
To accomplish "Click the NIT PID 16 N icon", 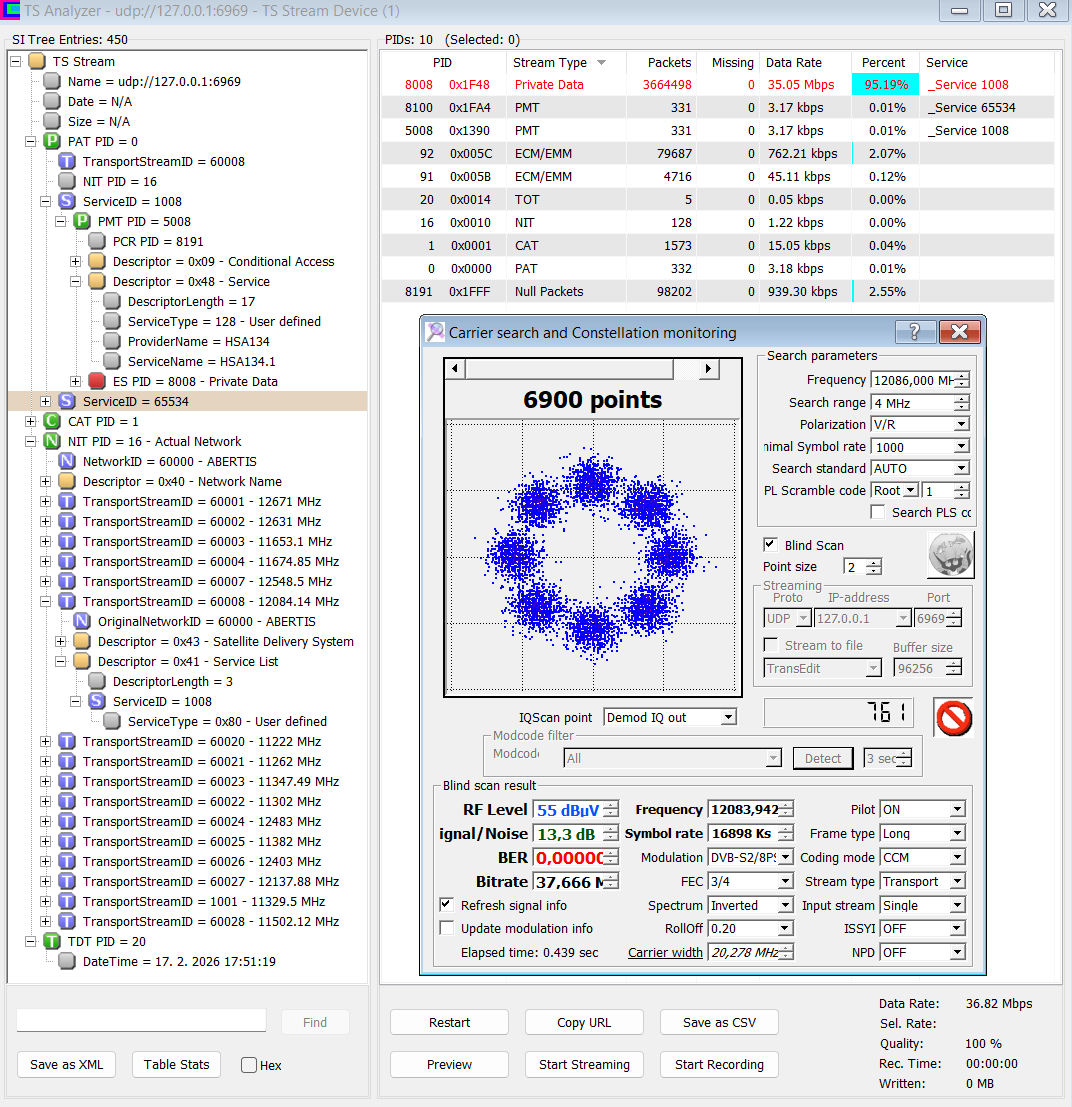I will coord(52,441).
